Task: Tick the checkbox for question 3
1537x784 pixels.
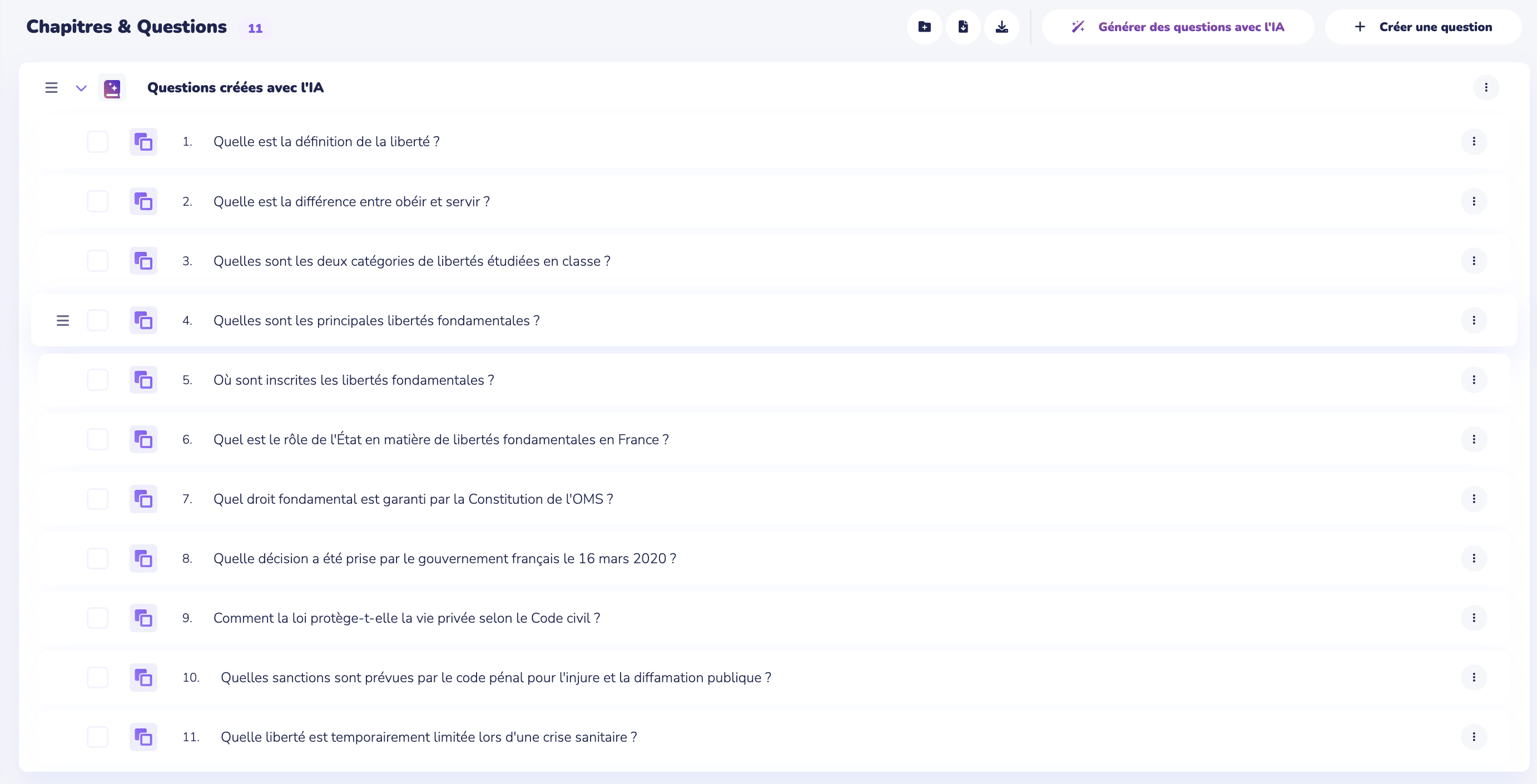Action: (x=97, y=261)
